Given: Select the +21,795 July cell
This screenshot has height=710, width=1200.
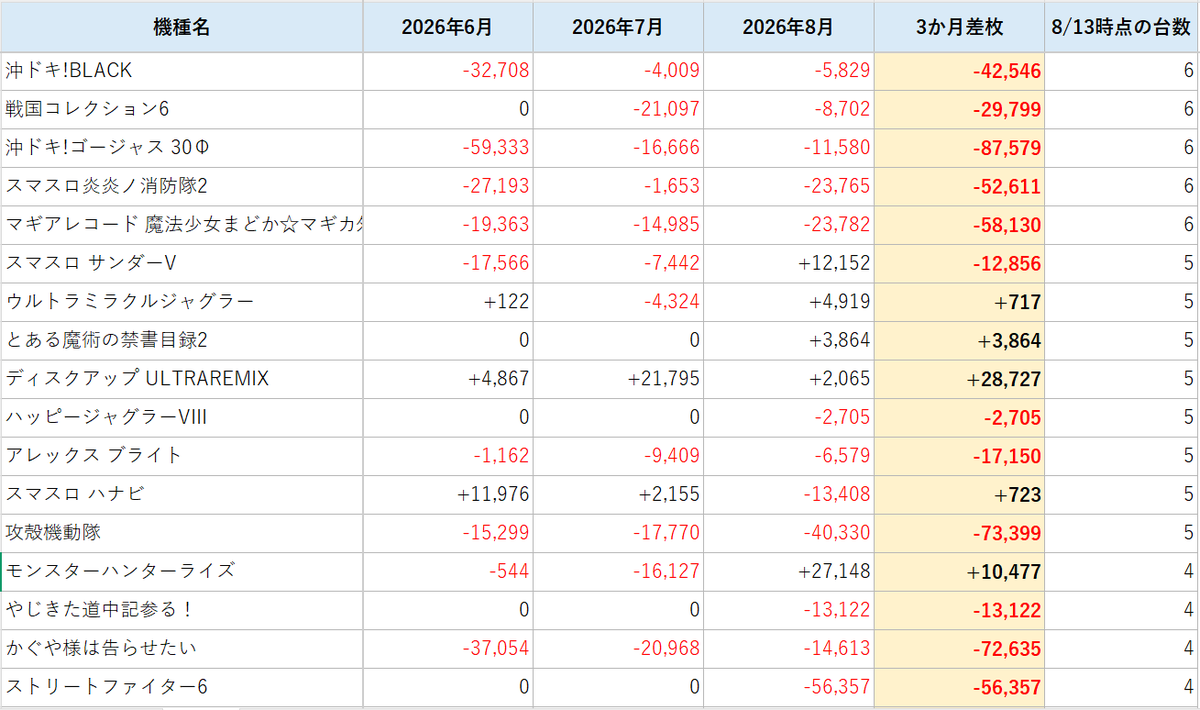Looking at the screenshot, I should (618, 379).
